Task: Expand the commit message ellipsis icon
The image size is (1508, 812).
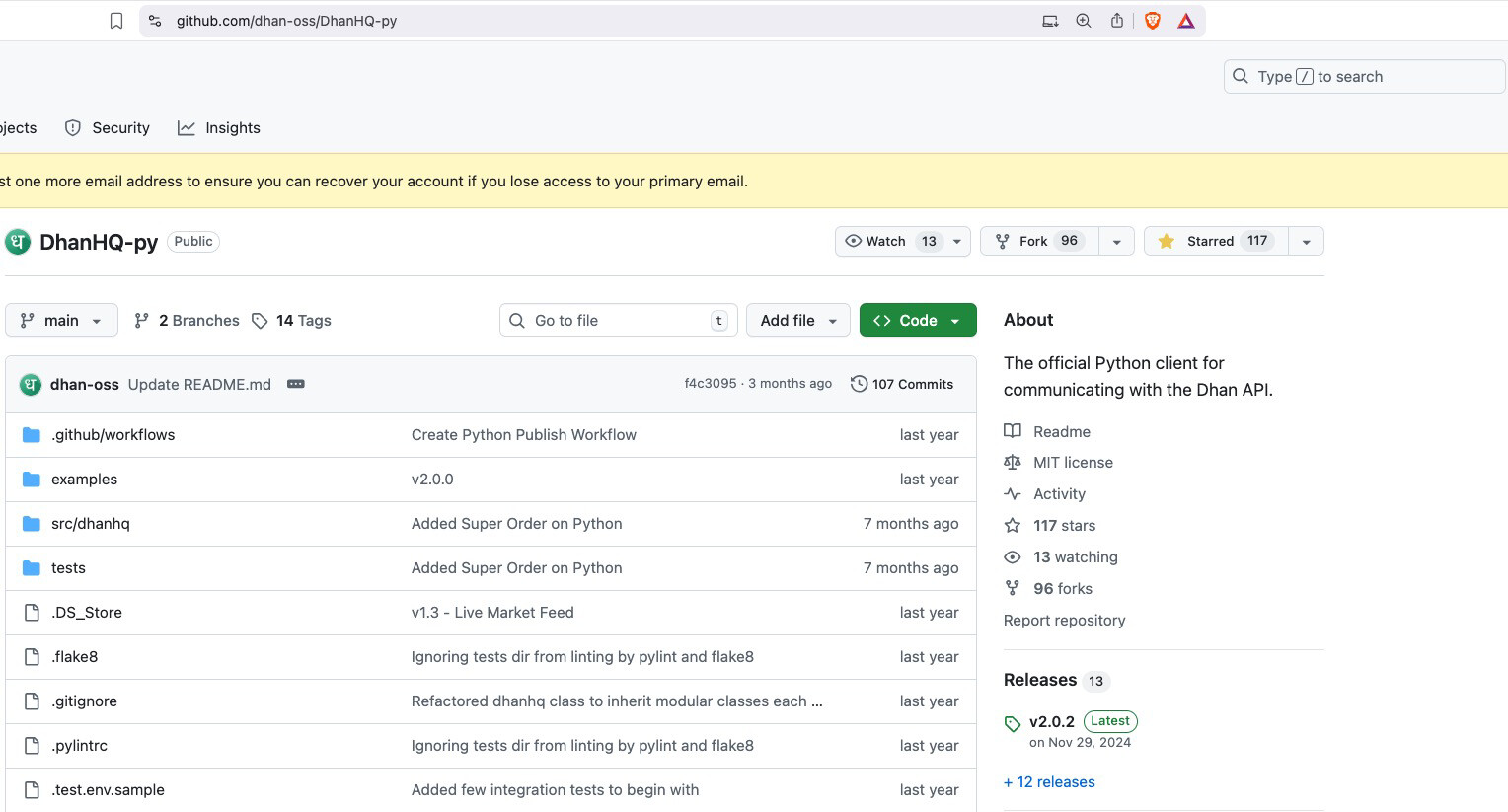Action: tap(295, 384)
